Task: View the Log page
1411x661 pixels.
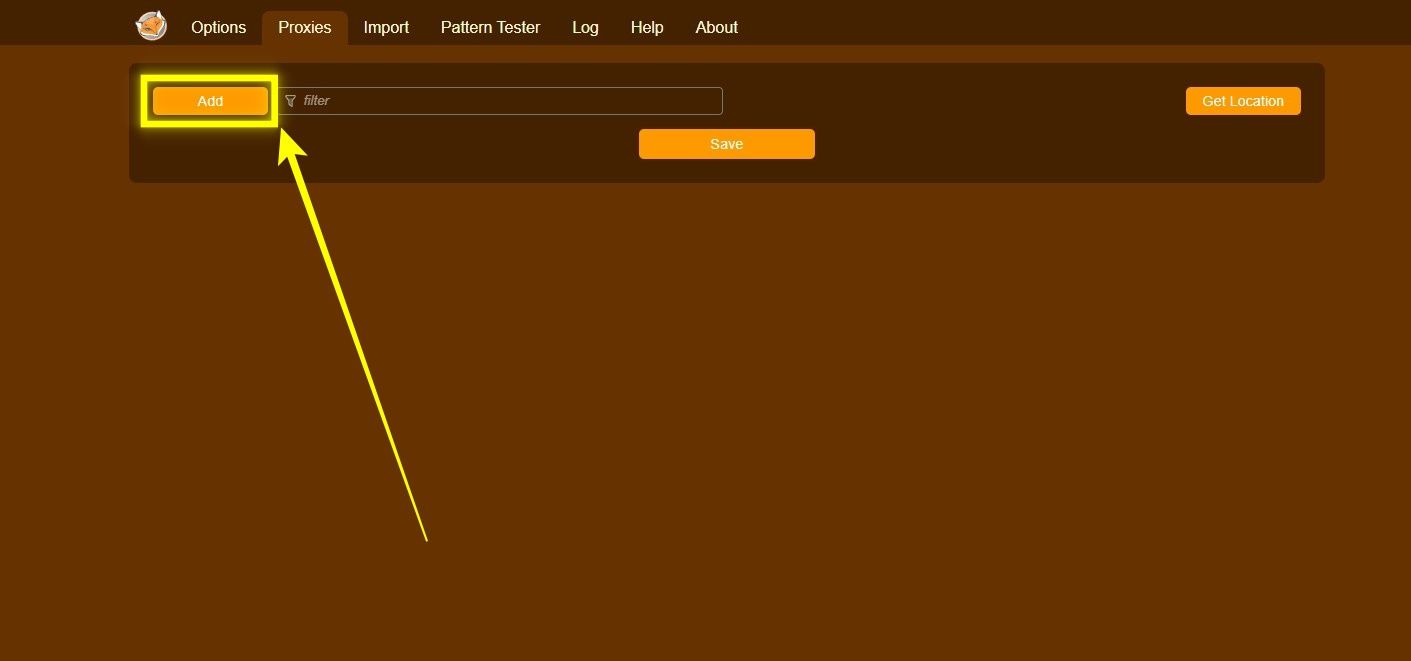Action: pyautogui.click(x=585, y=27)
